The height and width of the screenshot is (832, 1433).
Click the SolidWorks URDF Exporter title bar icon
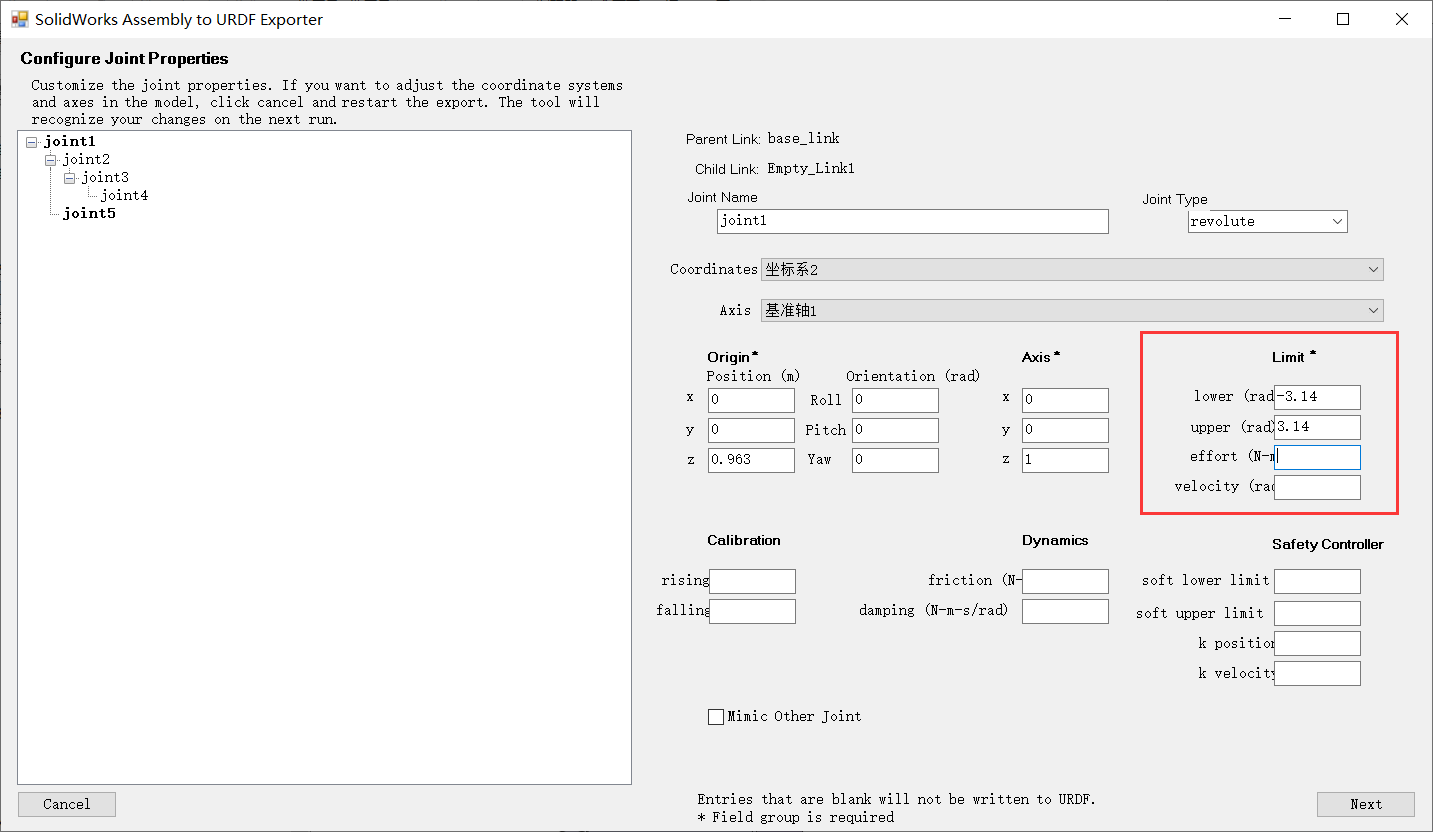(x=20, y=19)
